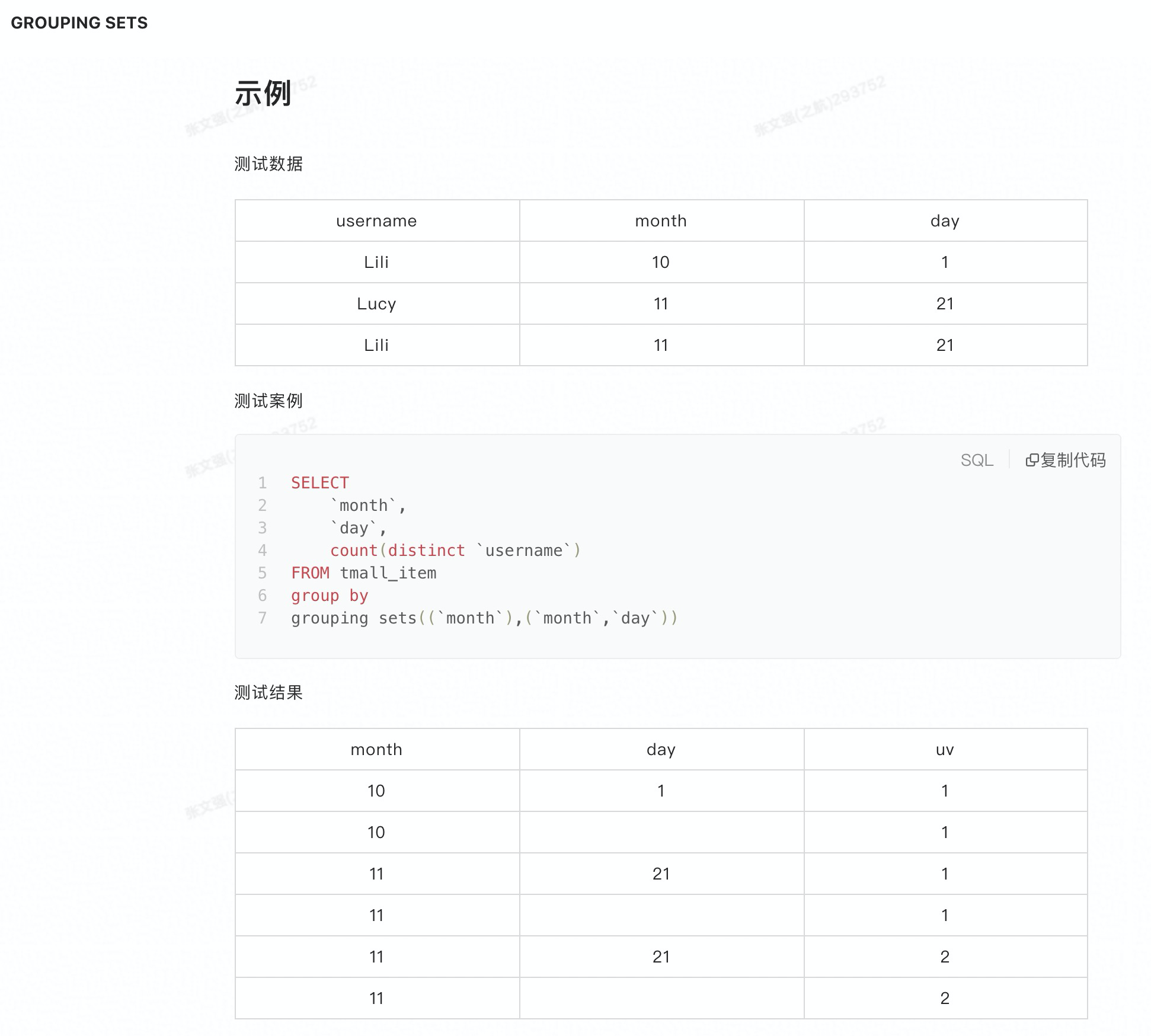Screen dimensions: 1151x1036
Task: Click the group by code line
Action: point(330,596)
